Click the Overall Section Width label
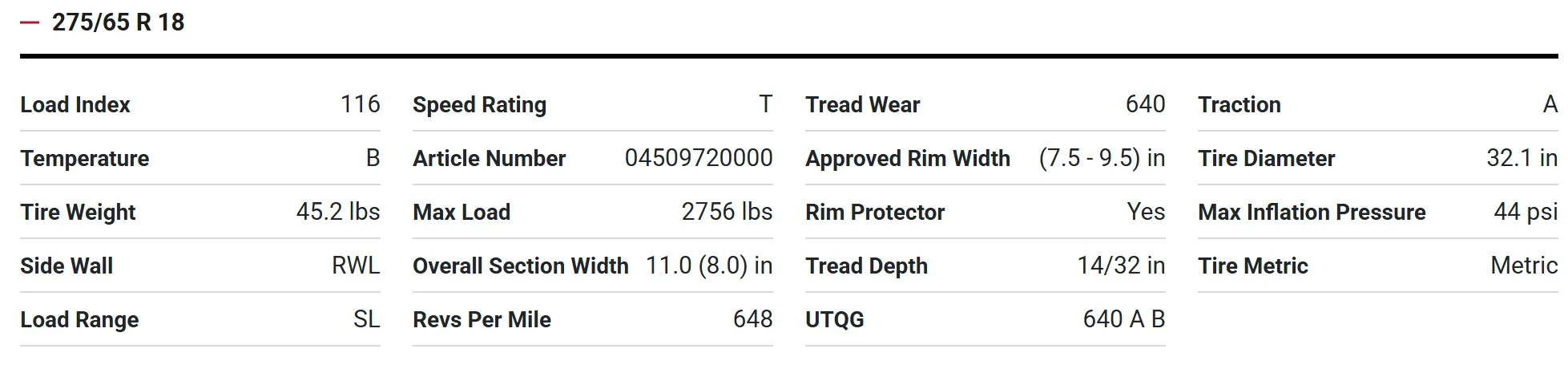The width and height of the screenshot is (1568, 365). [521, 266]
